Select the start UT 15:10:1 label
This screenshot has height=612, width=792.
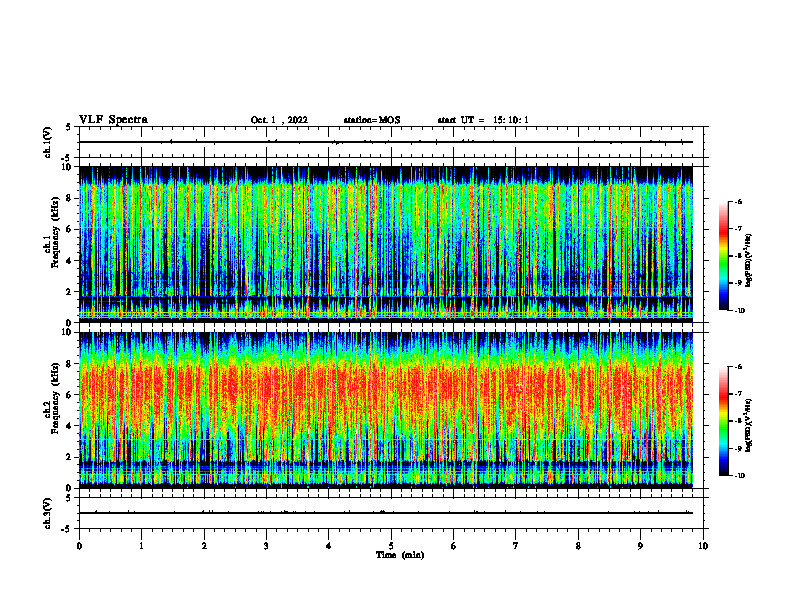483,120
